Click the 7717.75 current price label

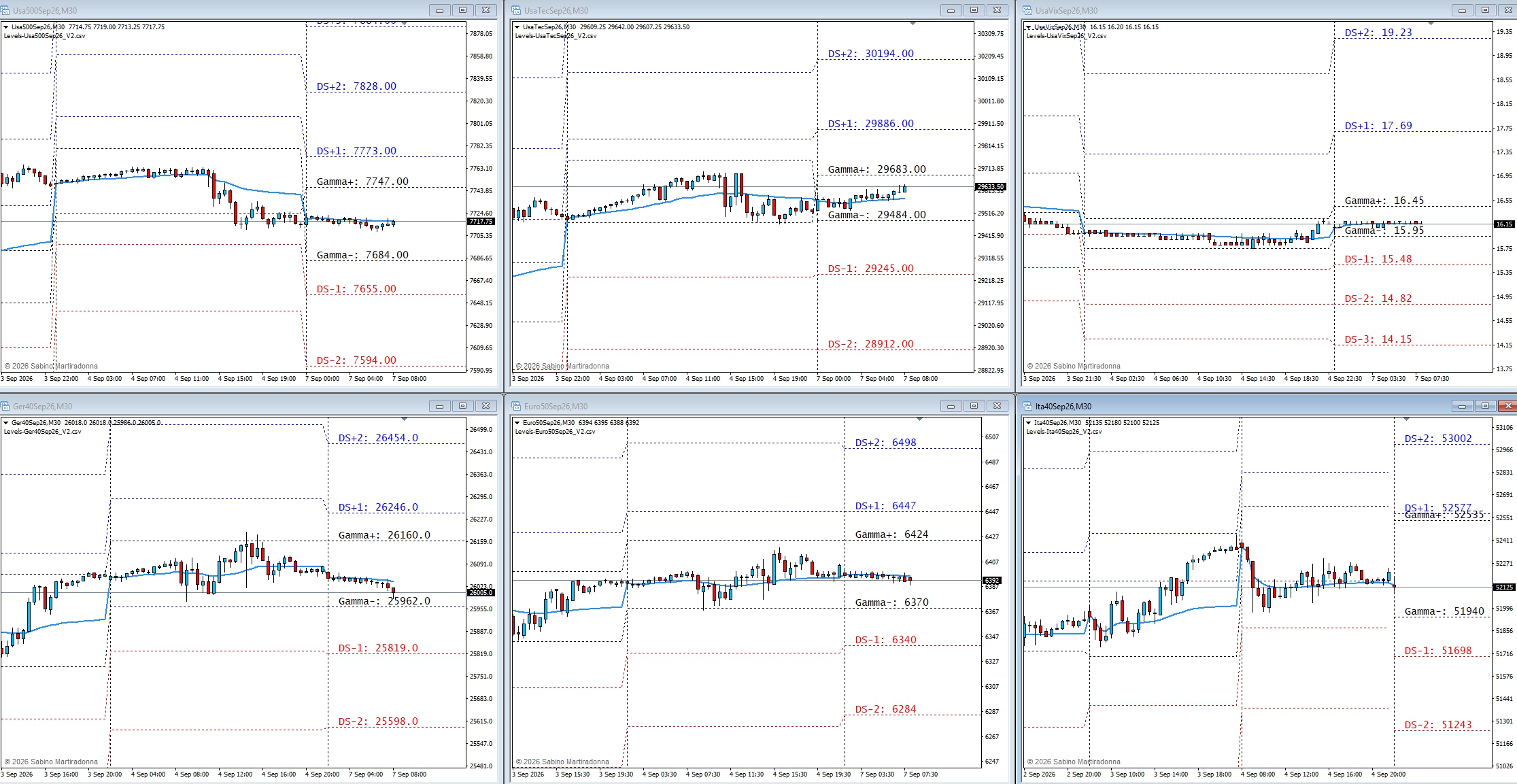click(481, 222)
